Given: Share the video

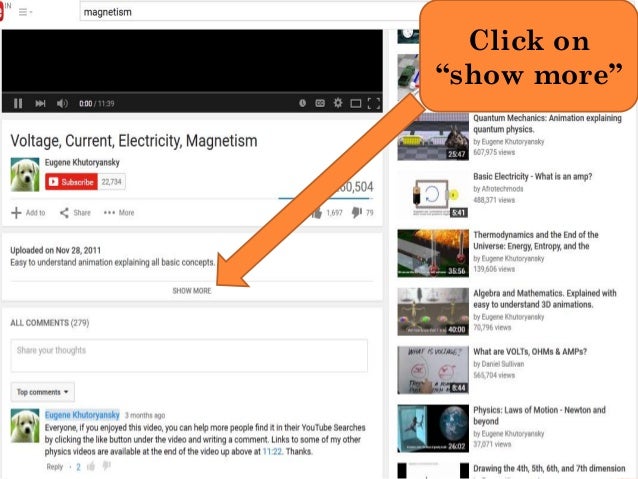Looking at the screenshot, I should point(75,212).
